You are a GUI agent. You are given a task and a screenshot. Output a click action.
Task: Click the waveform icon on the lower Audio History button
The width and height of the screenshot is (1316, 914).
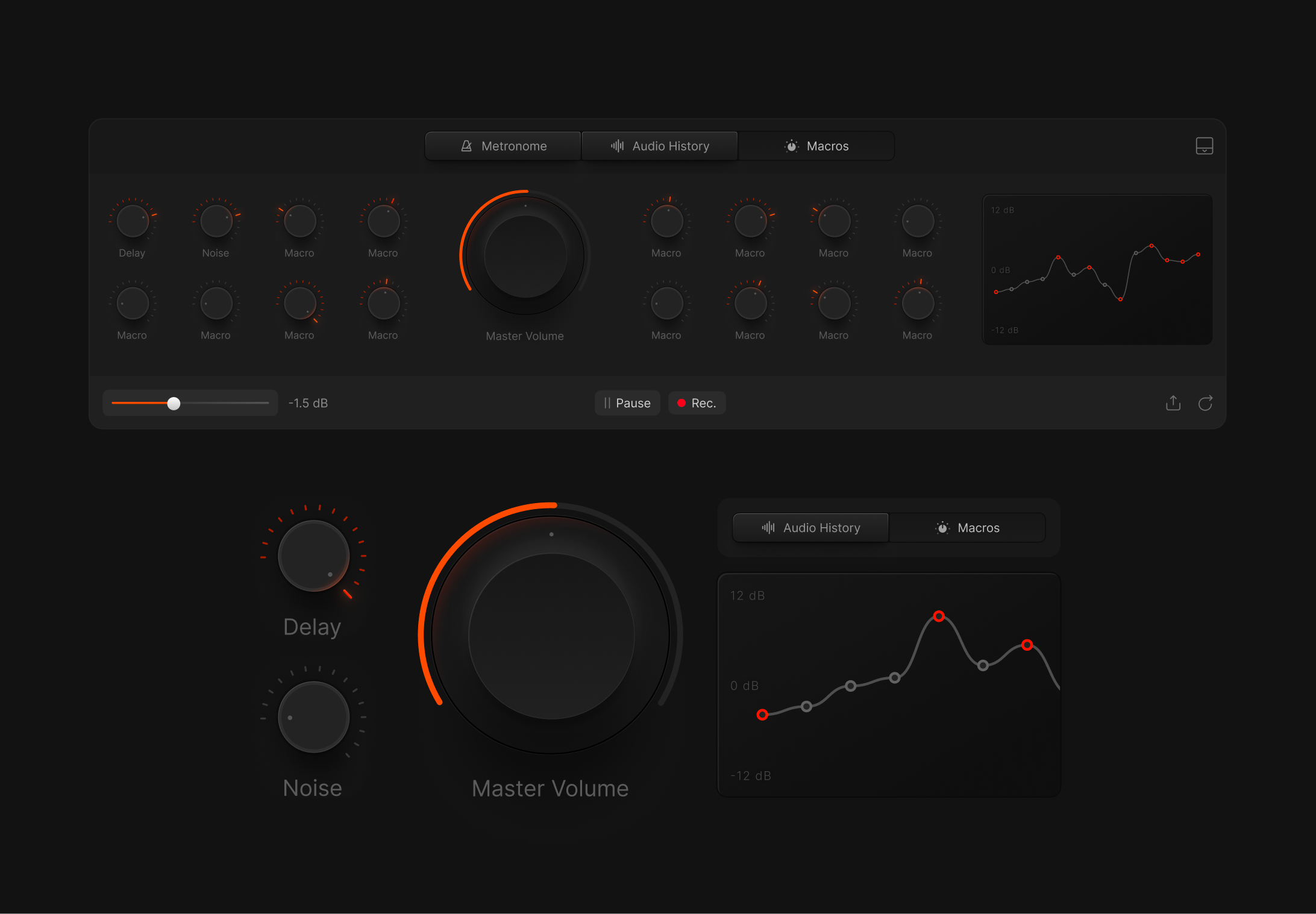click(769, 527)
